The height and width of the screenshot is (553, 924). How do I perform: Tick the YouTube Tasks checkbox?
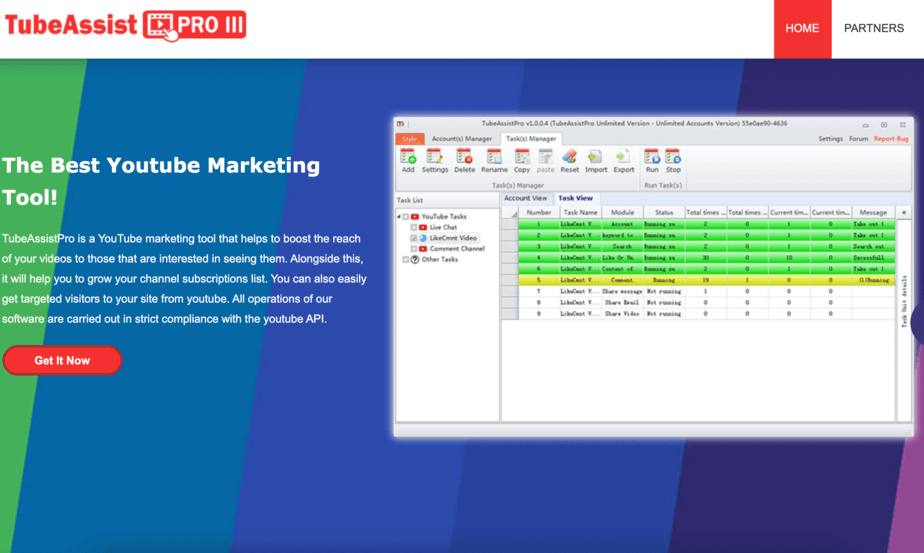(x=405, y=217)
